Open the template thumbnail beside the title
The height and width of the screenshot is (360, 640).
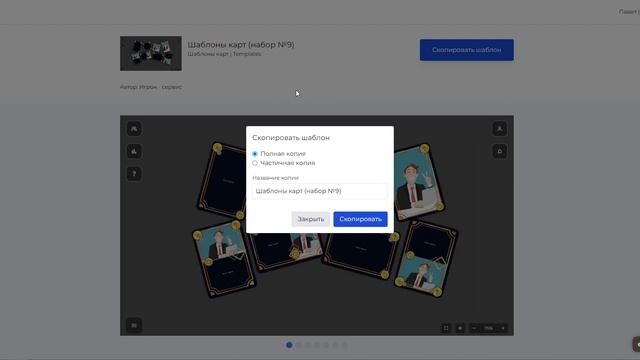[151, 53]
